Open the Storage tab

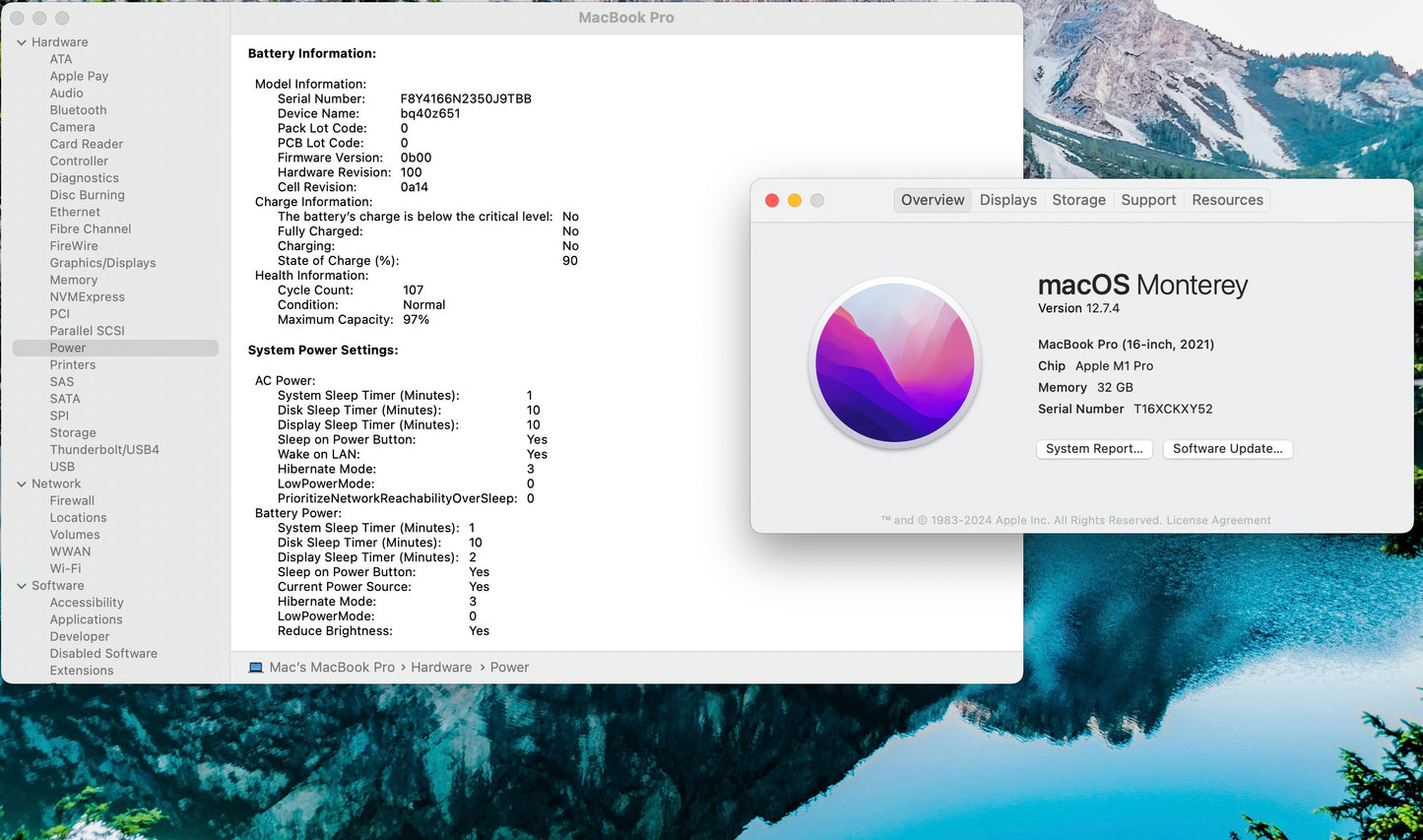tap(1078, 200)
